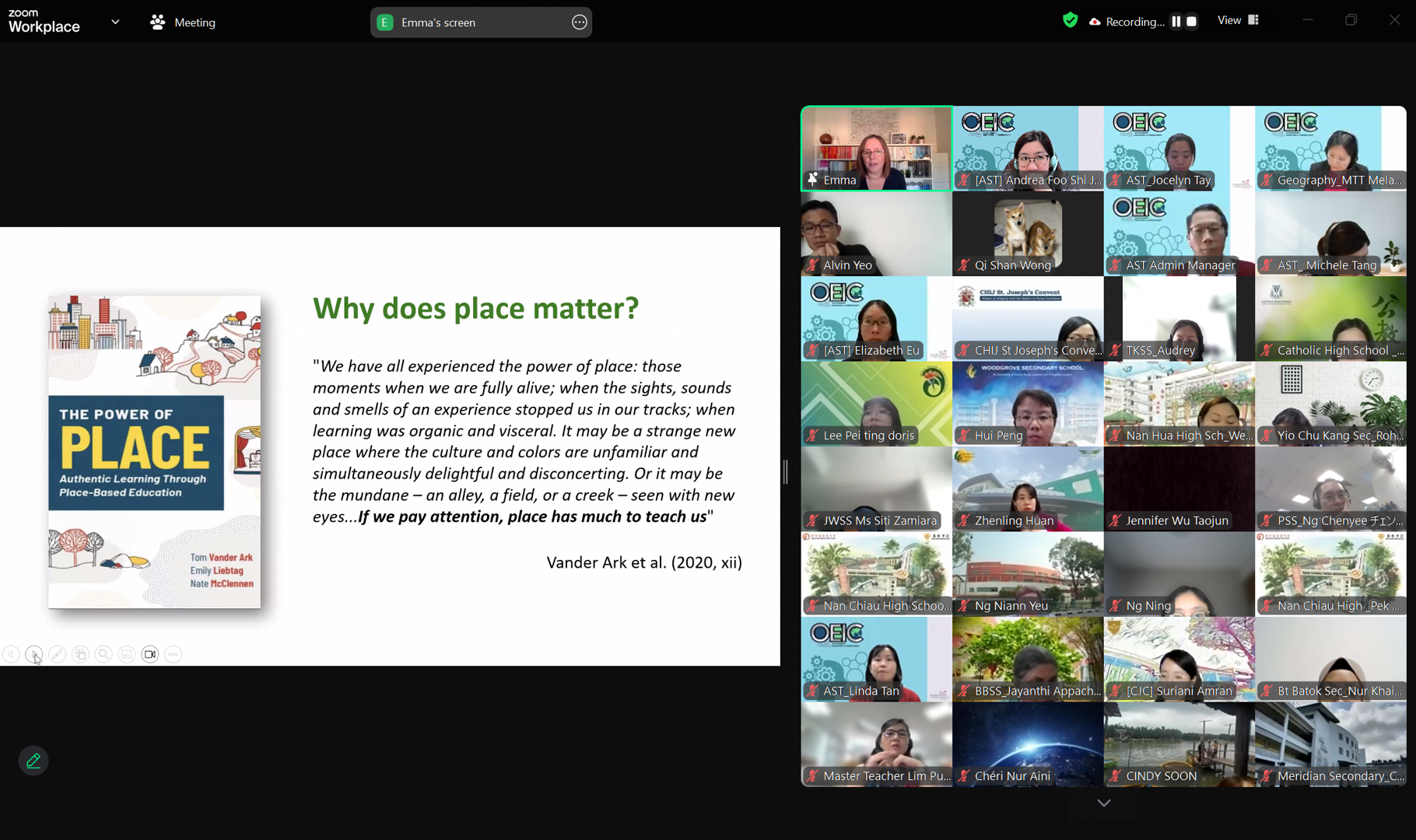The height and width of the screenshot is (840, 1416).
Task: Click pin icon beside Emma's name
Action: pos(813,180)
